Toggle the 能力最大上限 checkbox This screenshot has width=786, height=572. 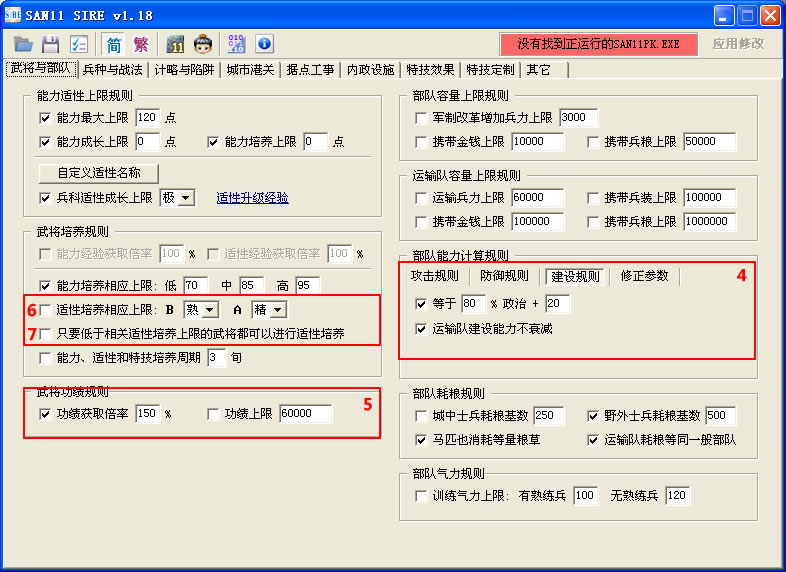(45, 118)
